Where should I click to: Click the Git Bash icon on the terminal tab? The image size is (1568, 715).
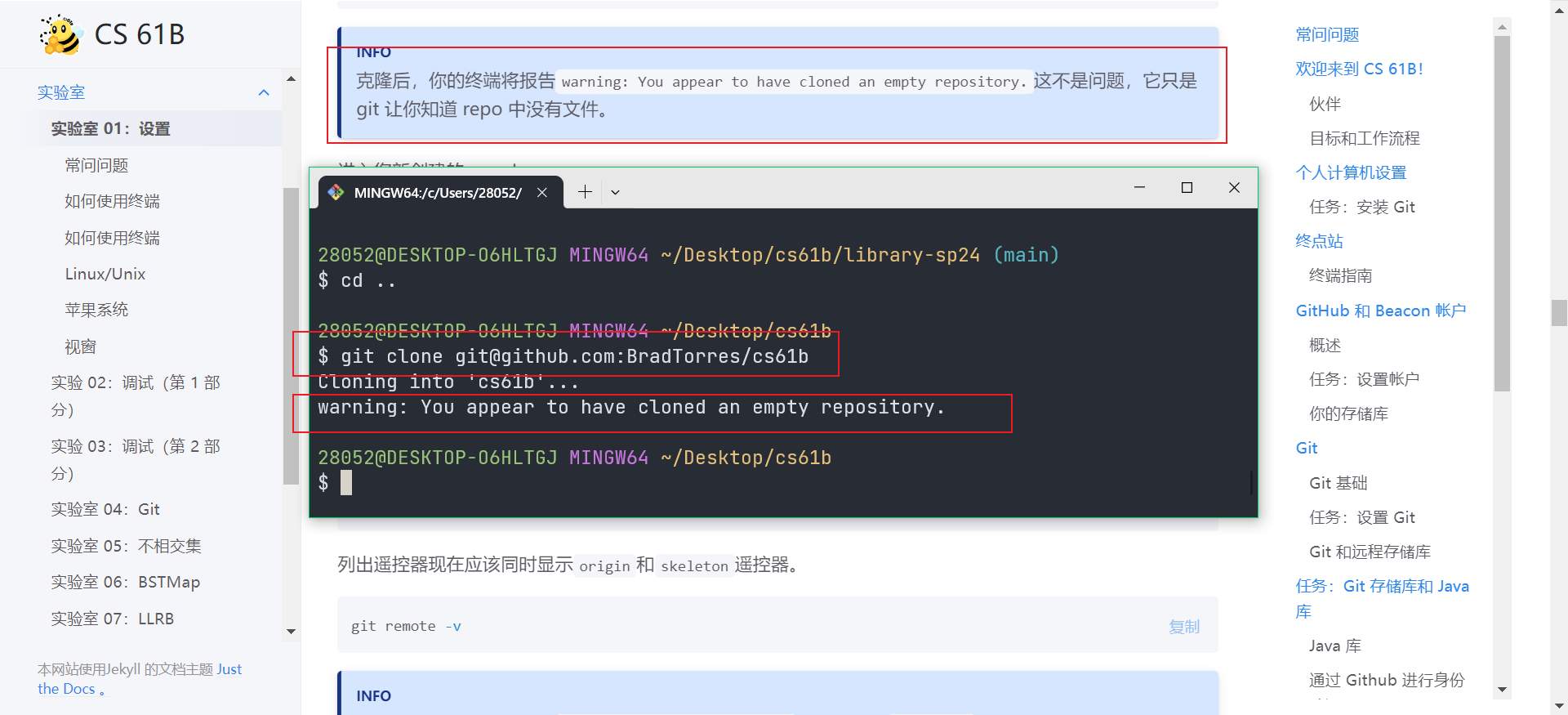click(336, 193)
